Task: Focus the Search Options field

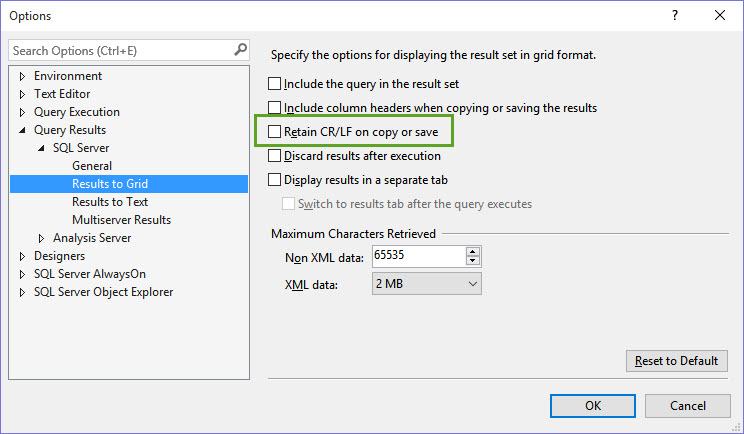Action: [121, 50]
